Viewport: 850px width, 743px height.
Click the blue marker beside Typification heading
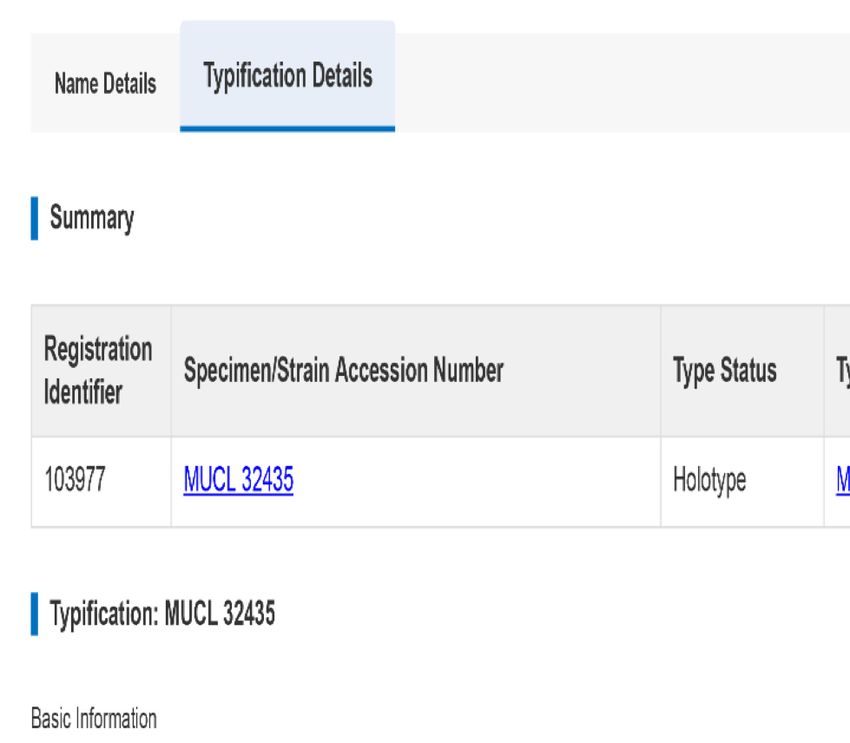click(35, 613)
